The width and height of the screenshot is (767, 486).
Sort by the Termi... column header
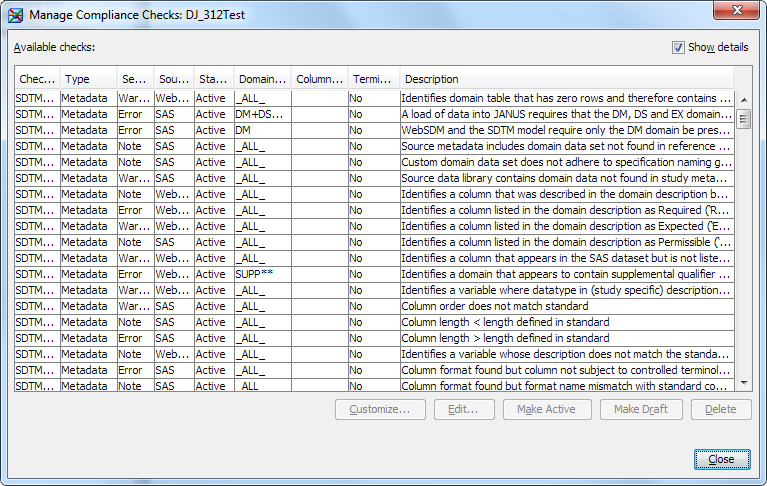coord(374,79)
